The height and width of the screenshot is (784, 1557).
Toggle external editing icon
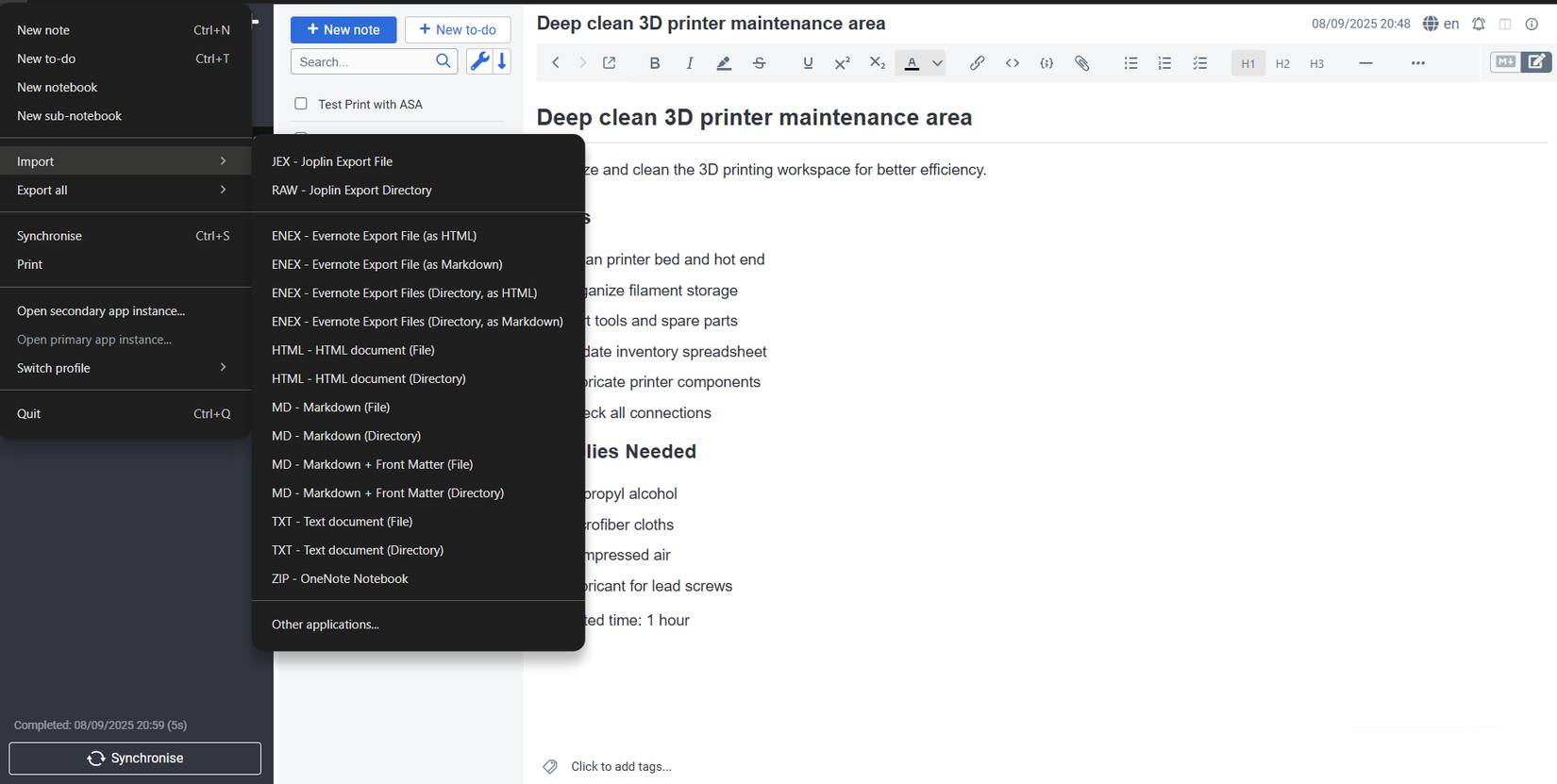[x=610, y=63]
